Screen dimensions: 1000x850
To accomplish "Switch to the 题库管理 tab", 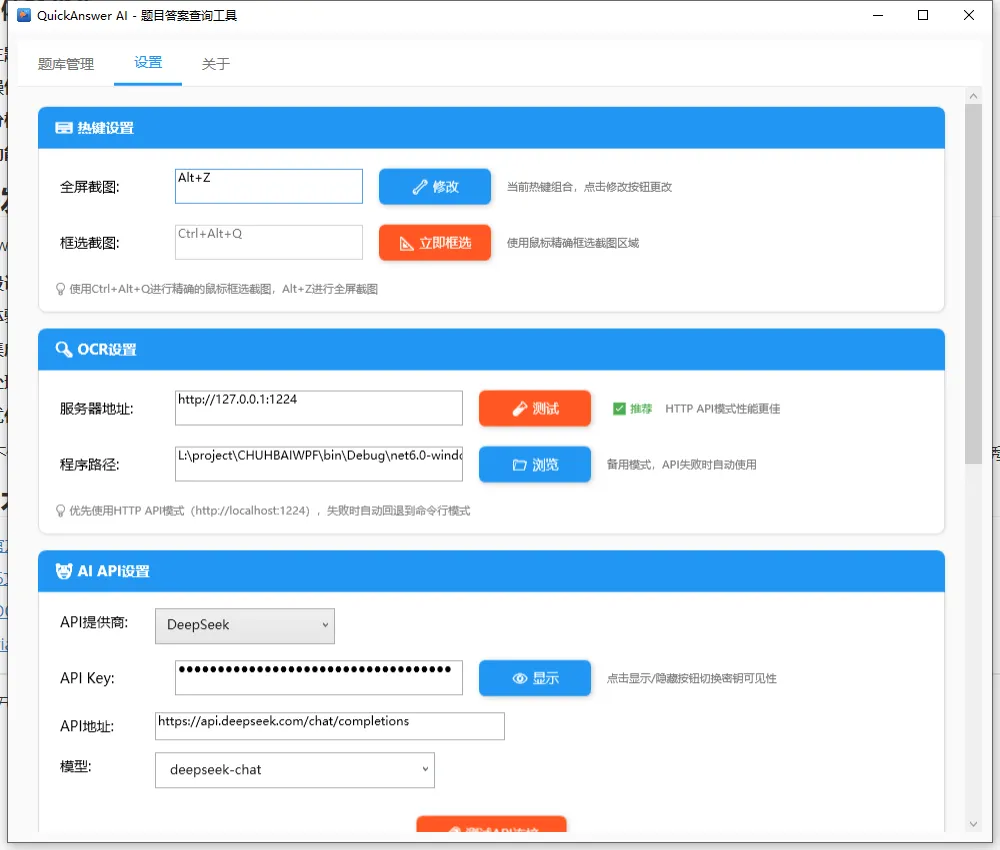I will pyautogui.click(x=66, y=64).
